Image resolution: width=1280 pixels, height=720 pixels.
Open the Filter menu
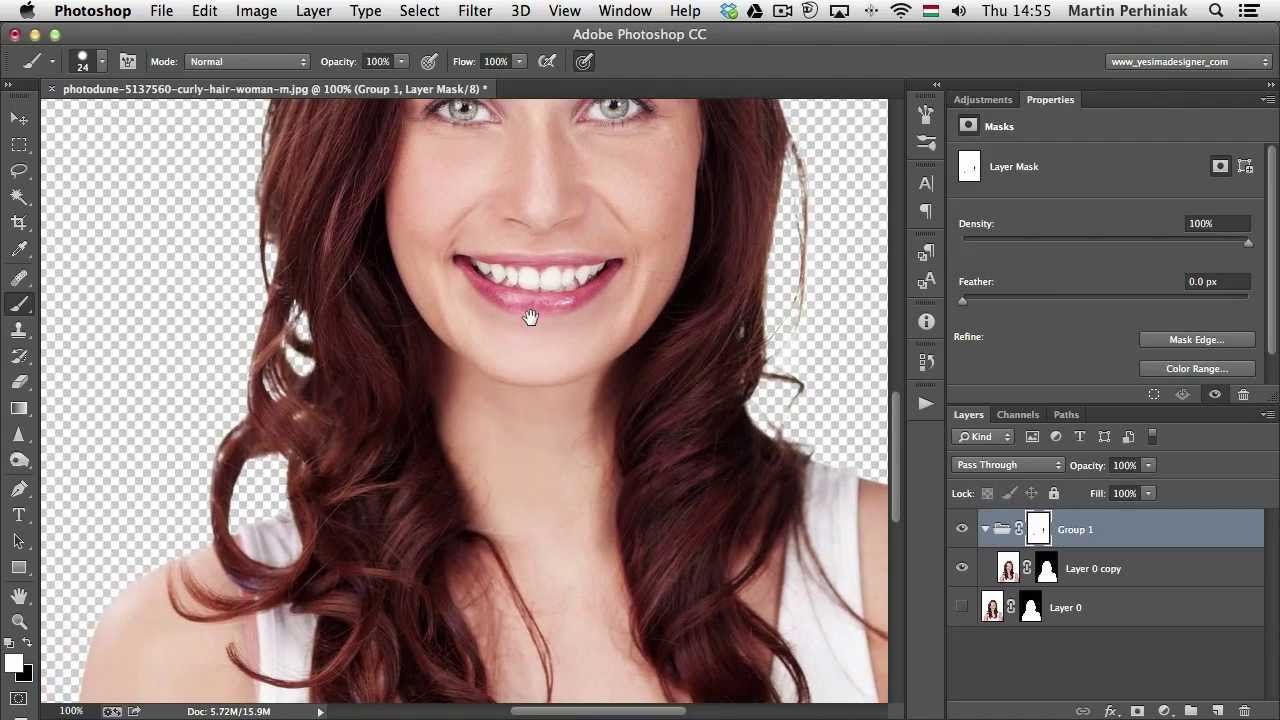point(475,11)
